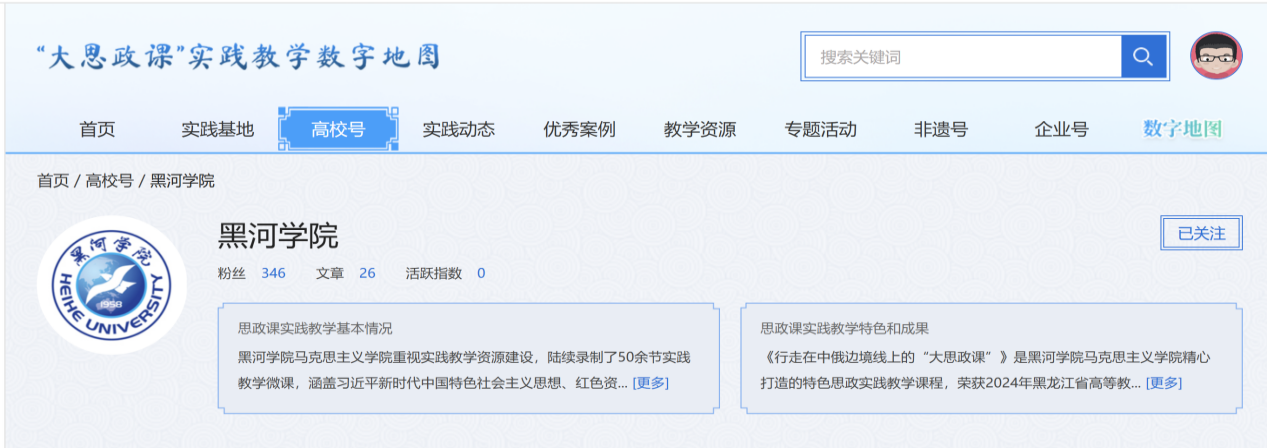Image resolution: width=1267 pixels, height=448 pixels.
Task: Switch to the 非遗号 tab
Action: [x=940, y=129]
